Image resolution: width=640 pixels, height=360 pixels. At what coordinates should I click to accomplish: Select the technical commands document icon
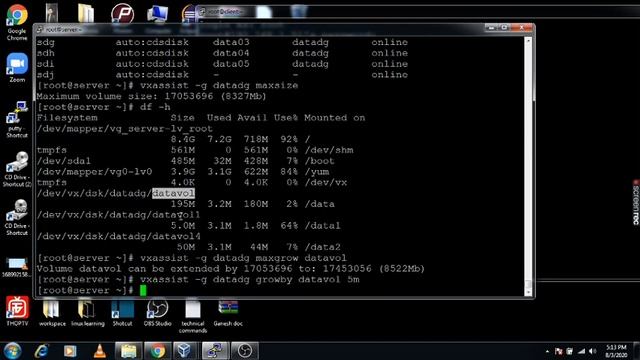tap(193, 316)
